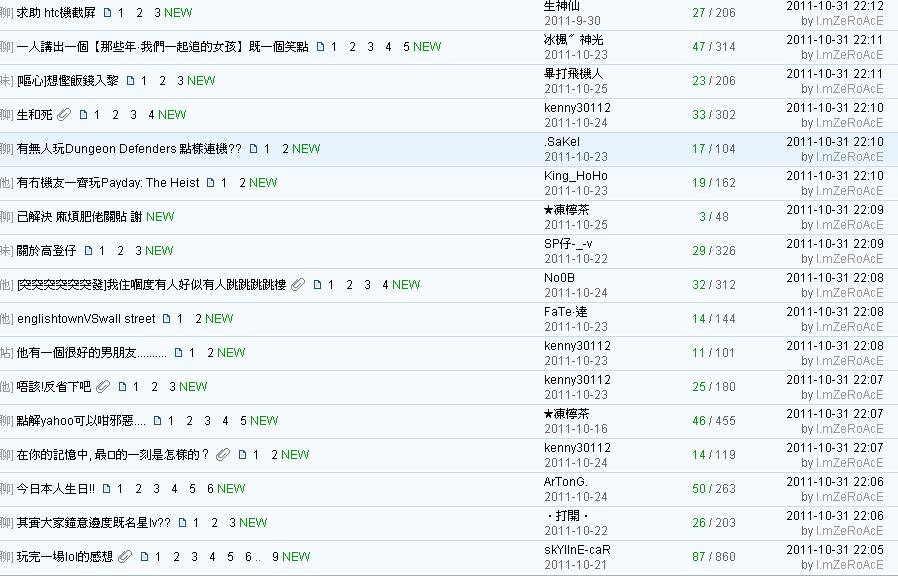Click page icon in 玩完一場lol的感想 row

coord(144,557)
